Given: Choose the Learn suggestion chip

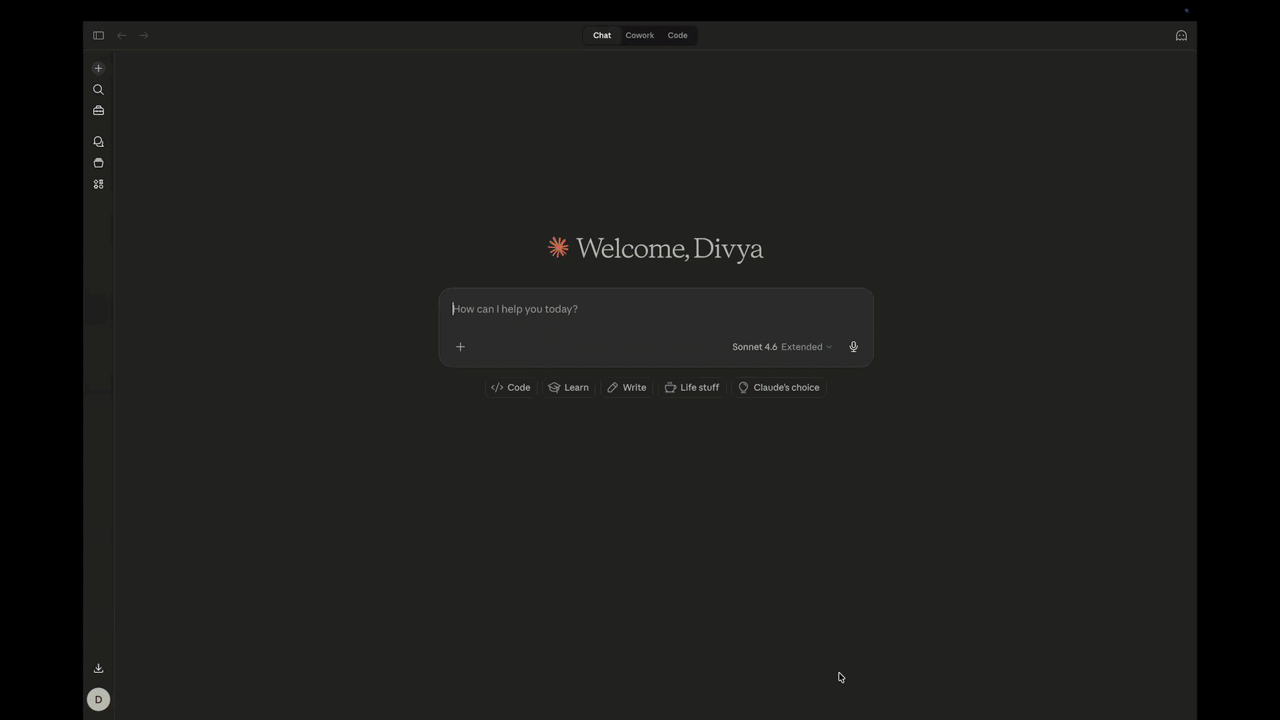Looking at the screenshot, I should click(x=568, y=387).
